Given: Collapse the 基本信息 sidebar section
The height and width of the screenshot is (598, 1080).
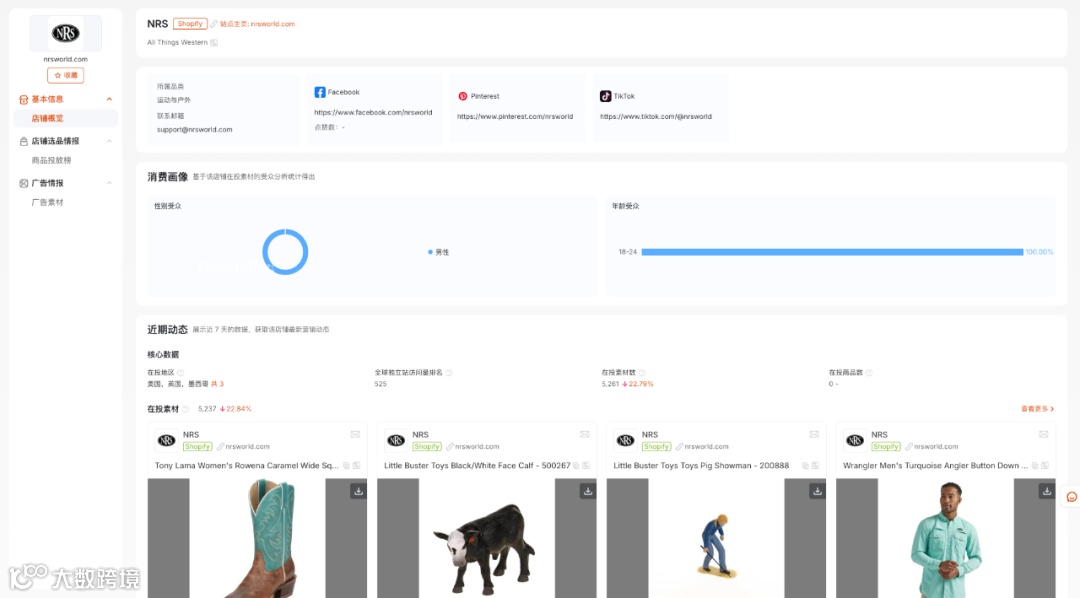Looking at the screenshot, I should [x=110, y=99].
